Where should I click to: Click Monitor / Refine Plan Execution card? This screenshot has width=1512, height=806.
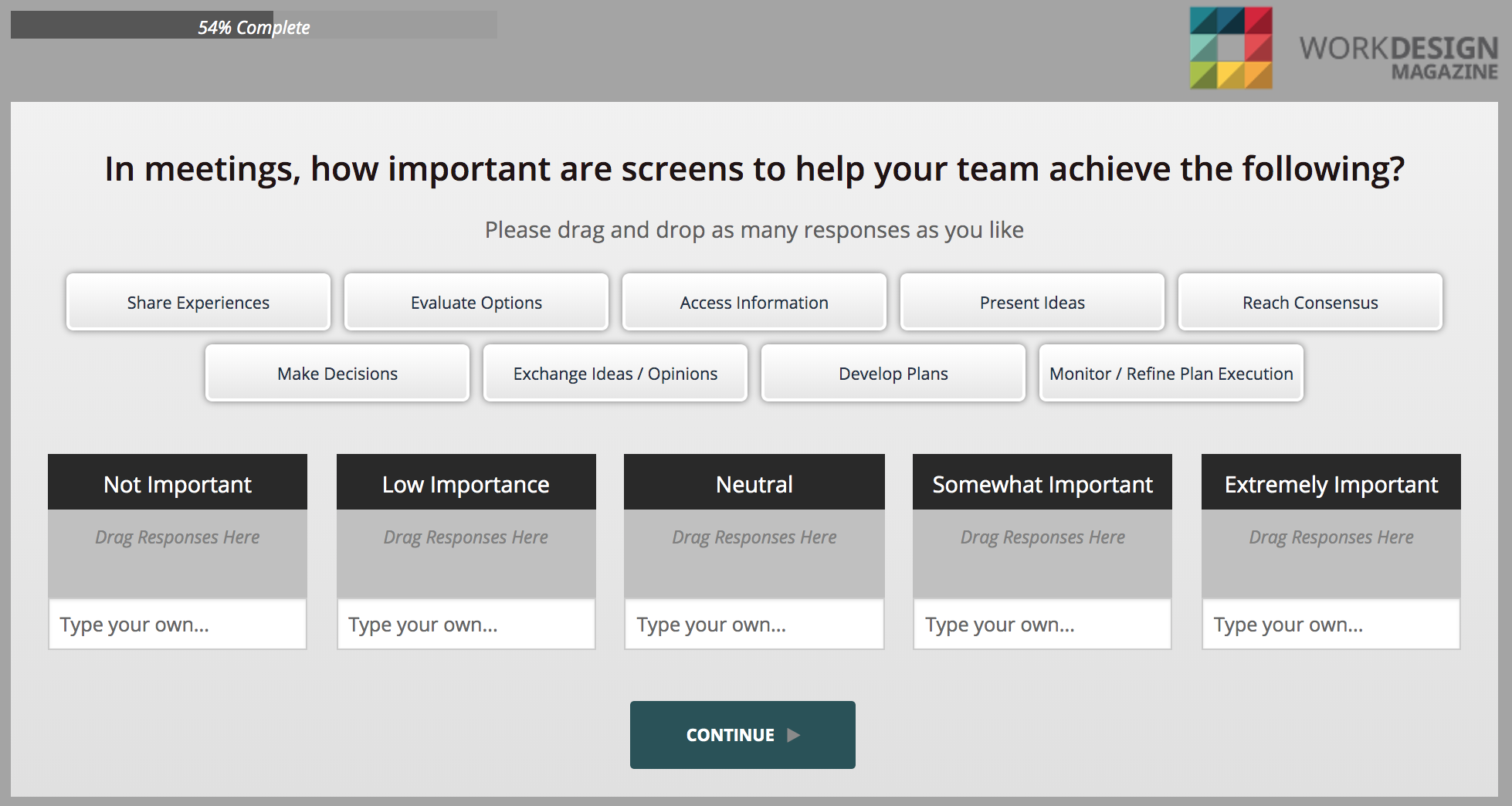pyautogui.click(x=1171, y=373)
